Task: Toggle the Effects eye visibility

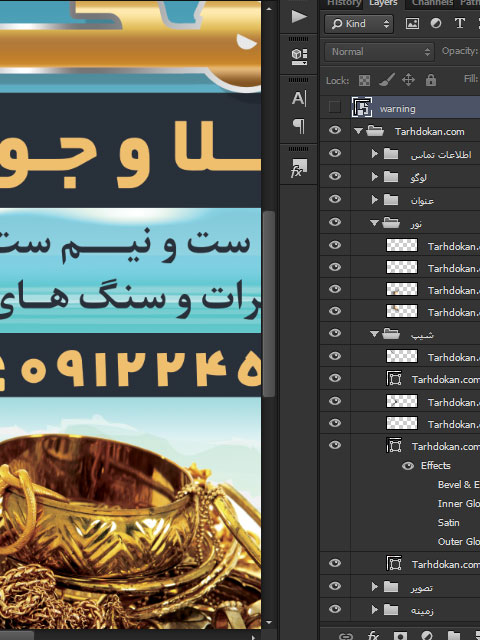Action: [407, 466]
